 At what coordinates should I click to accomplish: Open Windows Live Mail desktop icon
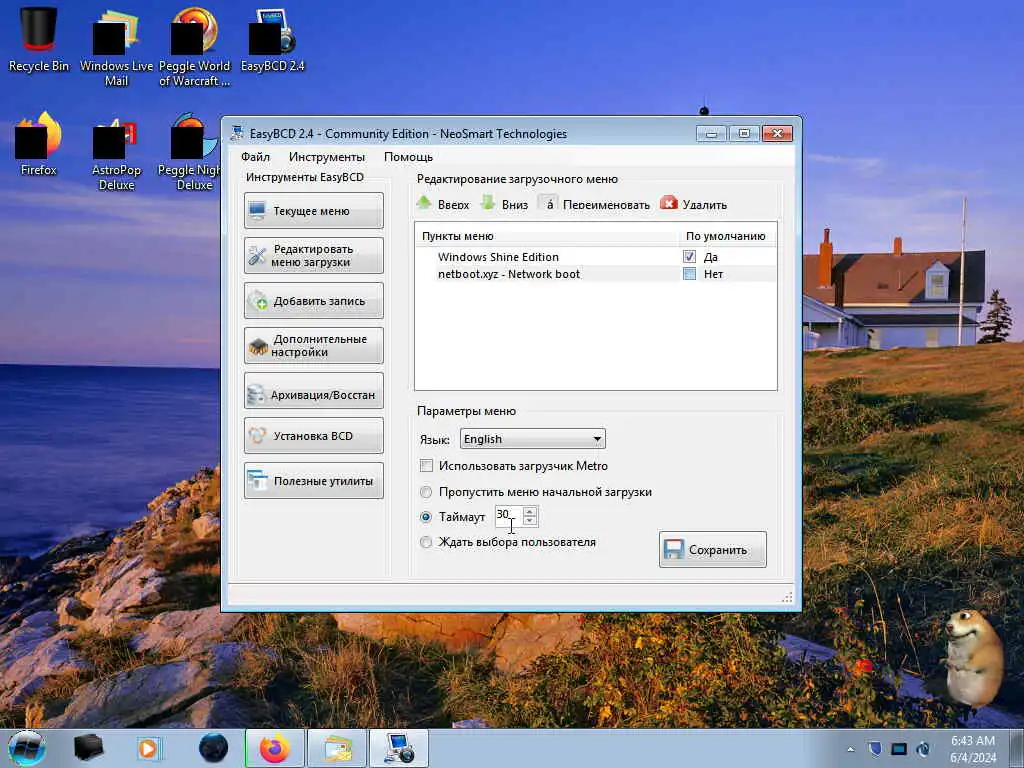116,47
